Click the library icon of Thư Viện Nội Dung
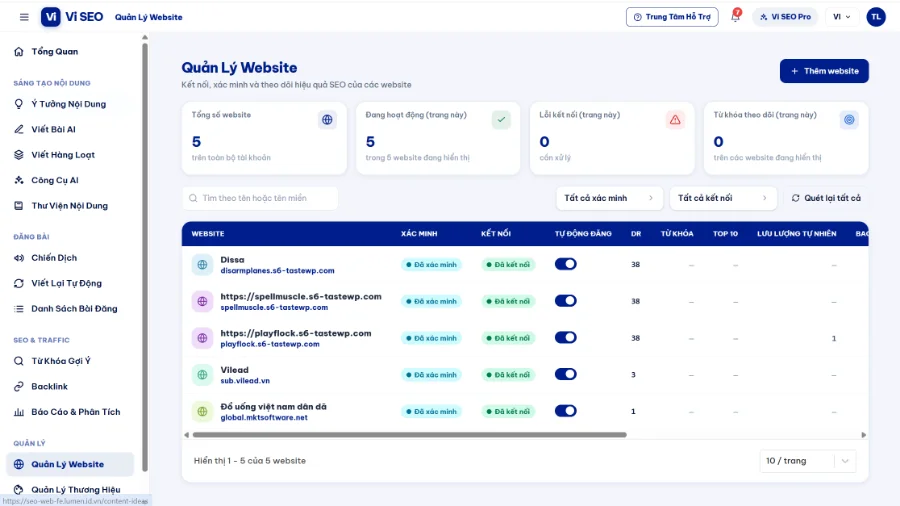This screenshot has height=506, width=900. coord(19,205)
